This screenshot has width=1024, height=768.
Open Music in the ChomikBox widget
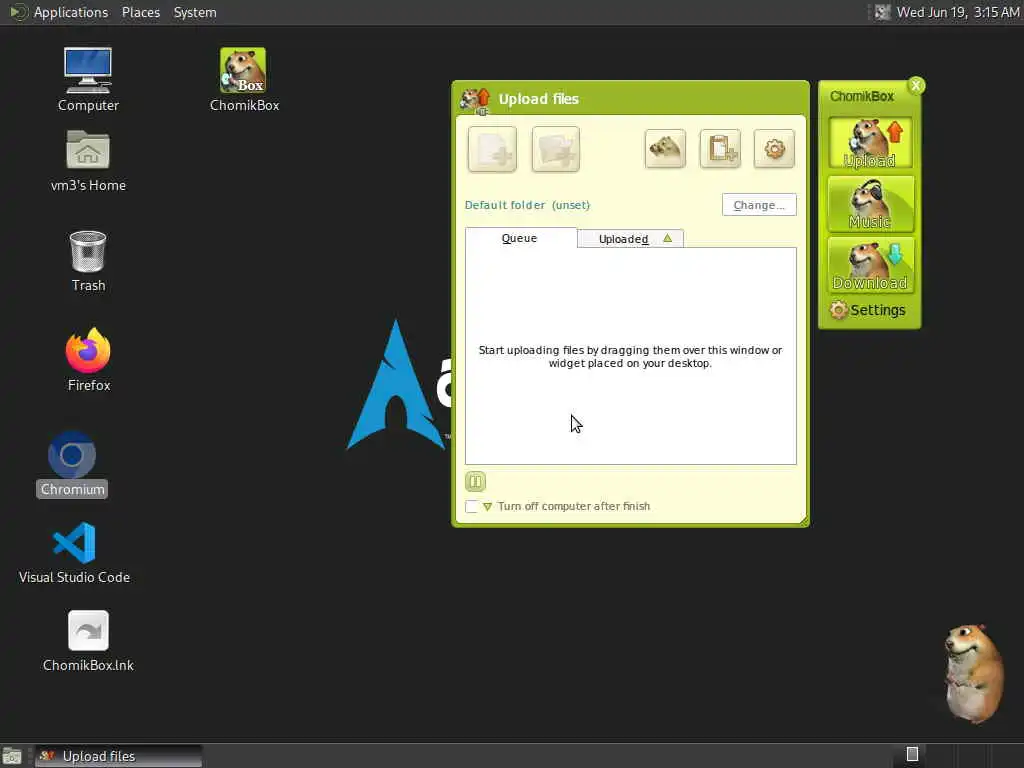pyautogui.click(x=870, y=204)
